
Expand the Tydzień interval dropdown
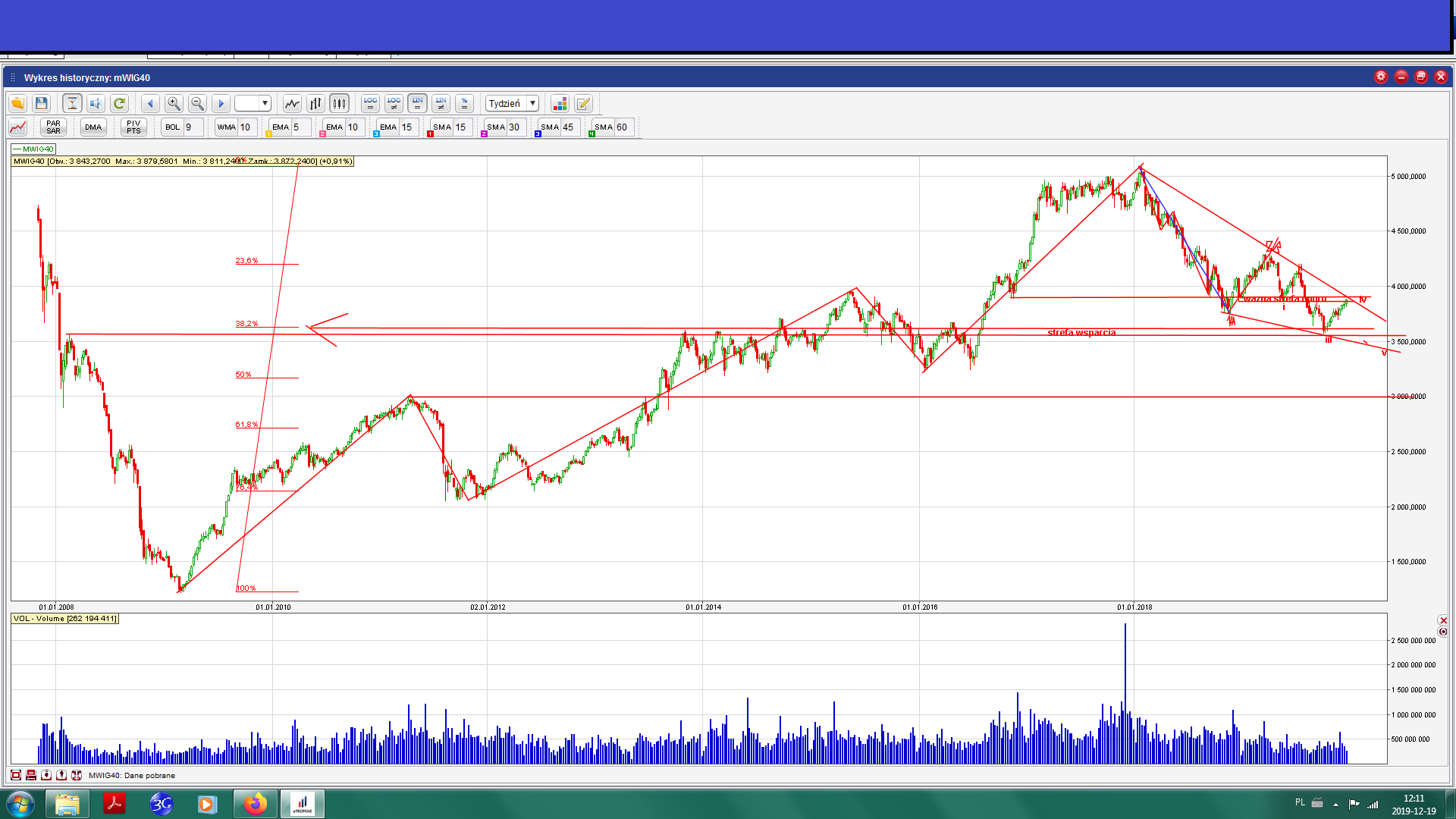532,103
